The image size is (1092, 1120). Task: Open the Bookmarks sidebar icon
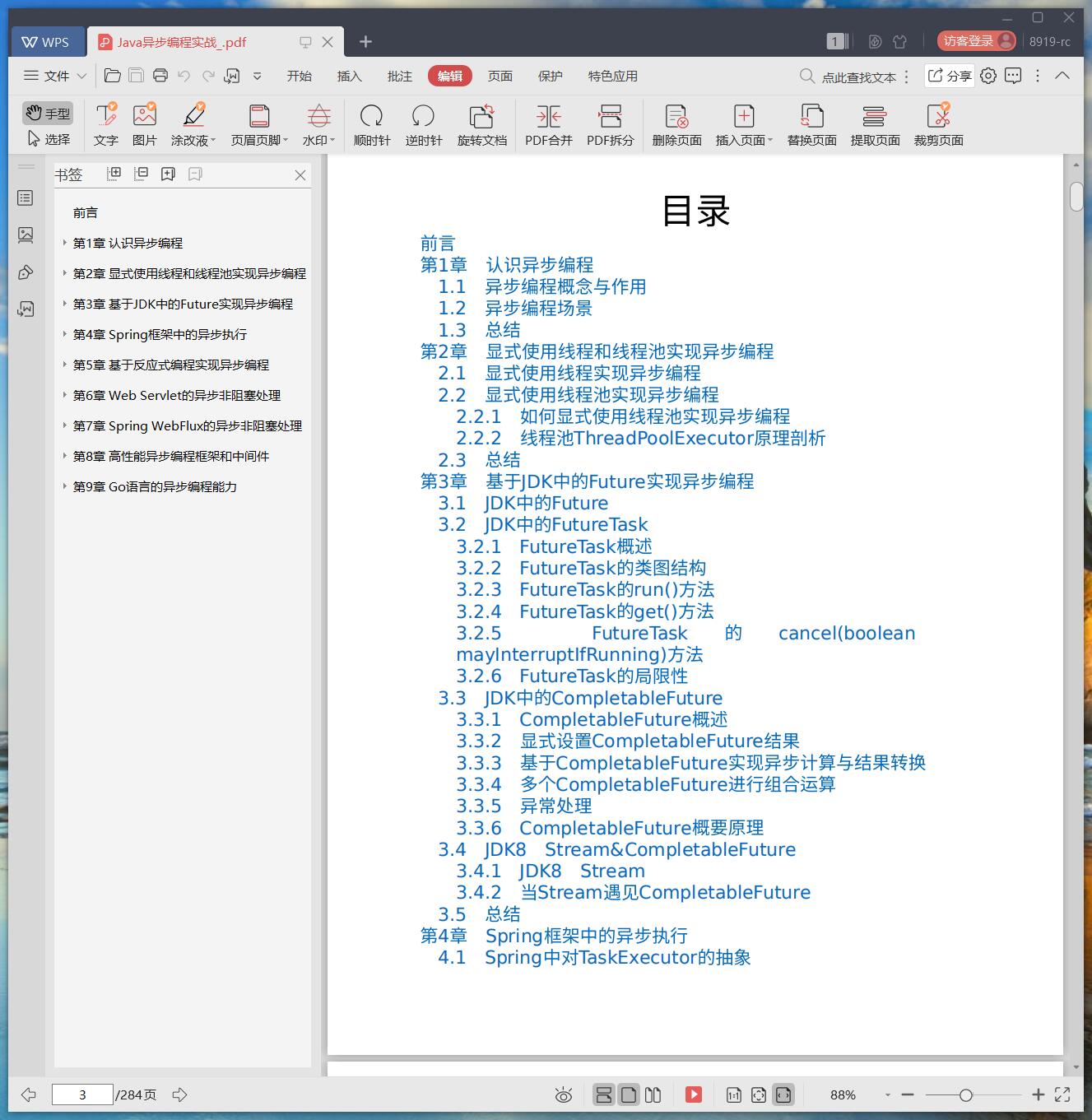click(26, 198)
